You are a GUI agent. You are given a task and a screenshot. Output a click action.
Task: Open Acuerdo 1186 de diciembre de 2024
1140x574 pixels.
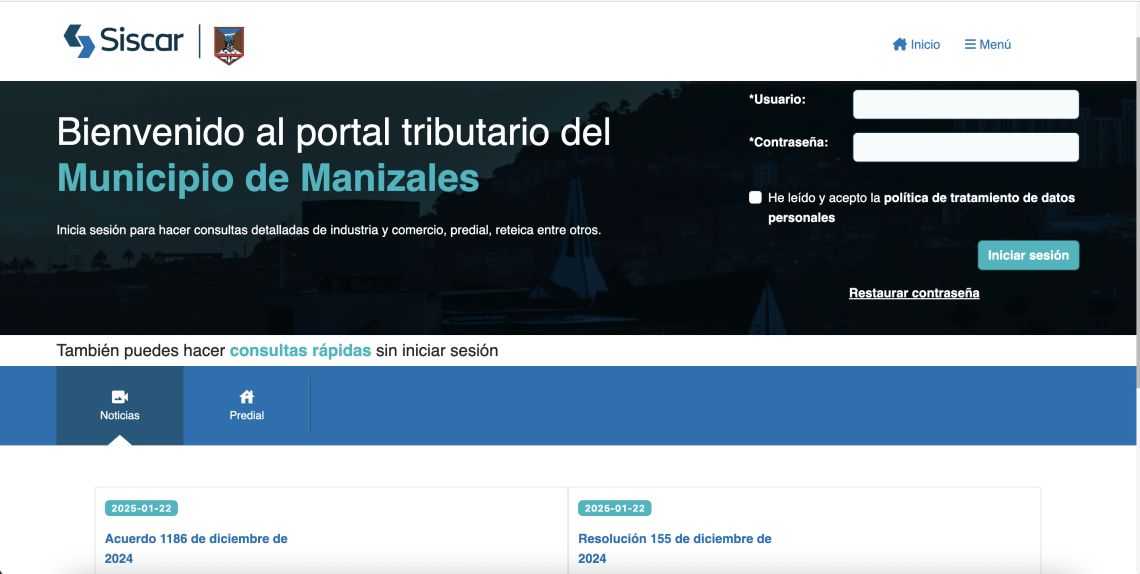pyautogui.click(x=196, y=549)
